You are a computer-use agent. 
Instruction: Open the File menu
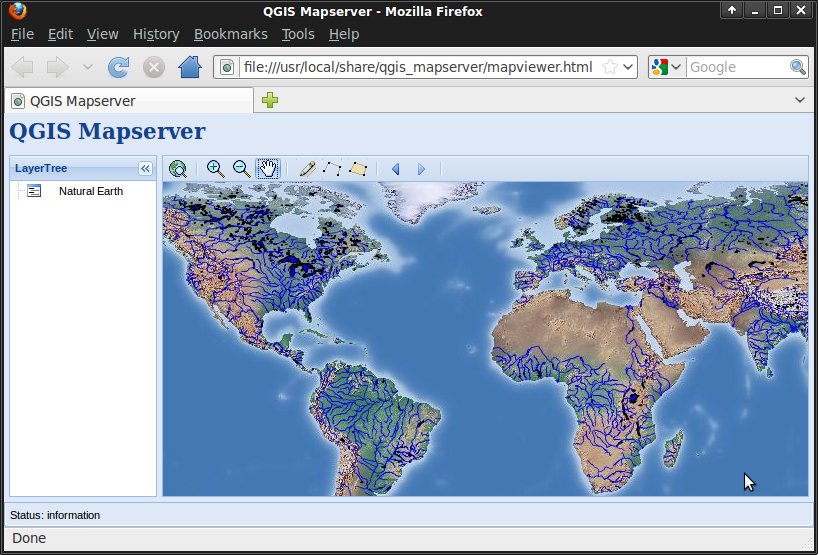click(x=22, y=34)
